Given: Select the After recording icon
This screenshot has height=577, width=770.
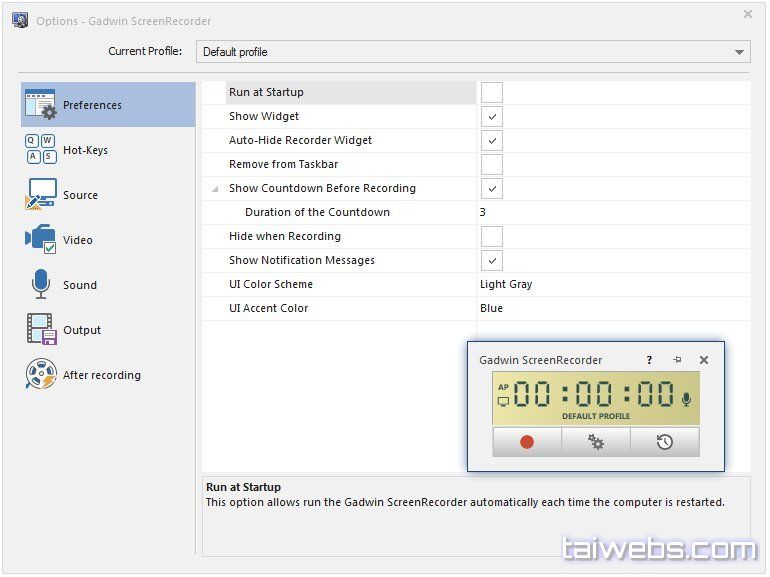Looking at the screenshot, I should (x=41, y=375).
